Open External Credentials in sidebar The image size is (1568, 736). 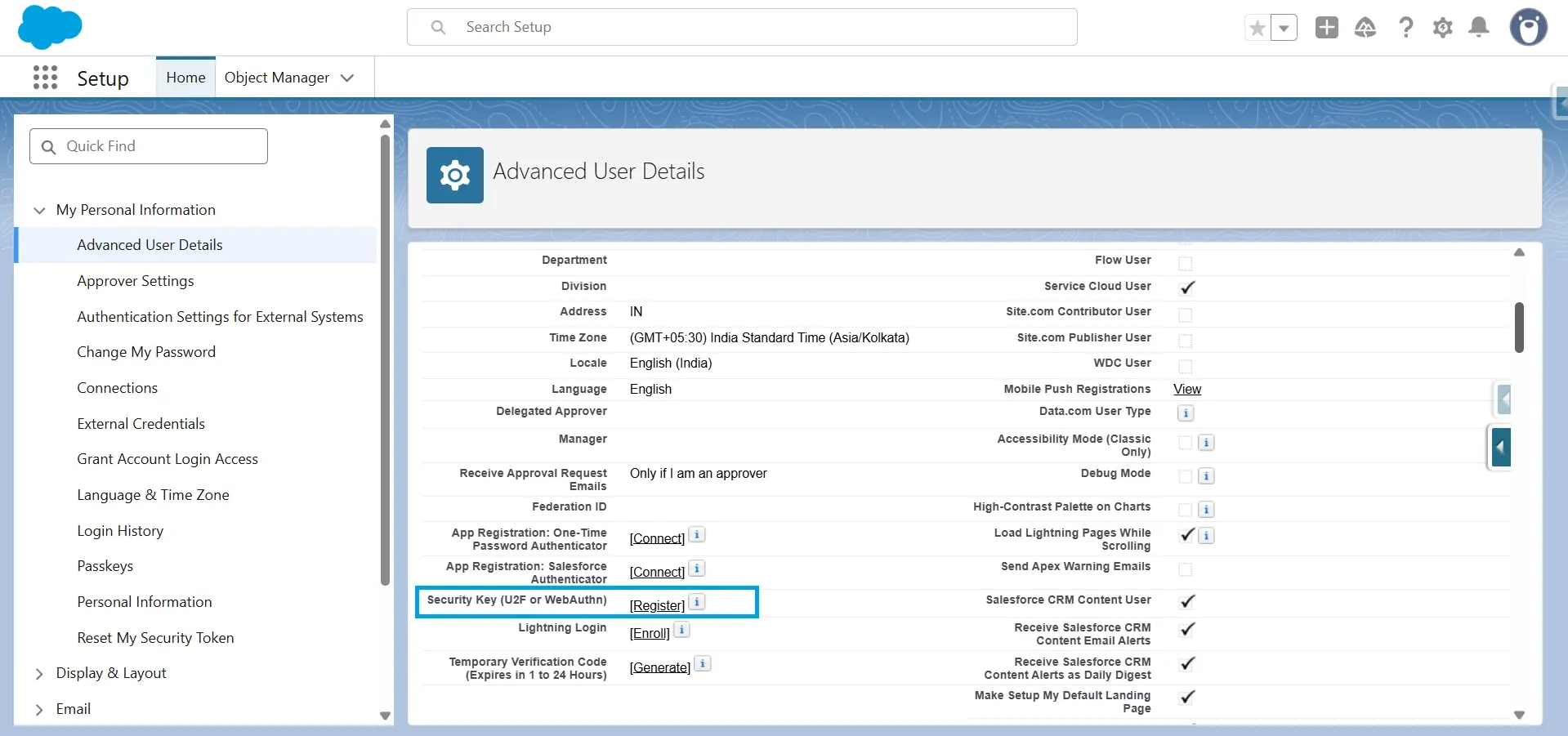(141, 424)
